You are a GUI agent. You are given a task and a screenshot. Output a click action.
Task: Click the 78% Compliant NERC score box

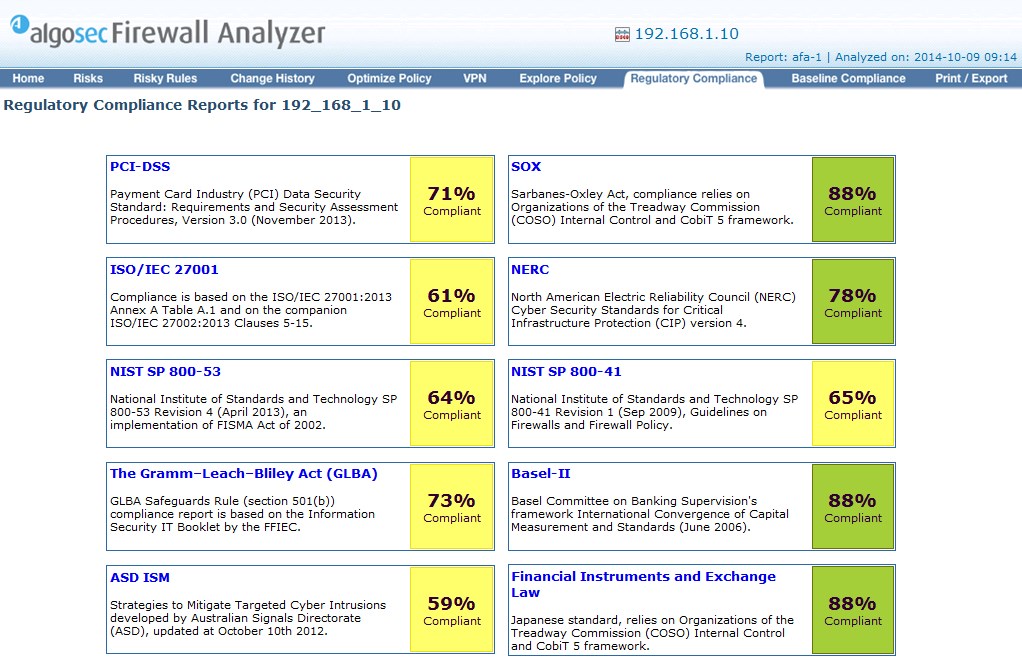853,302
